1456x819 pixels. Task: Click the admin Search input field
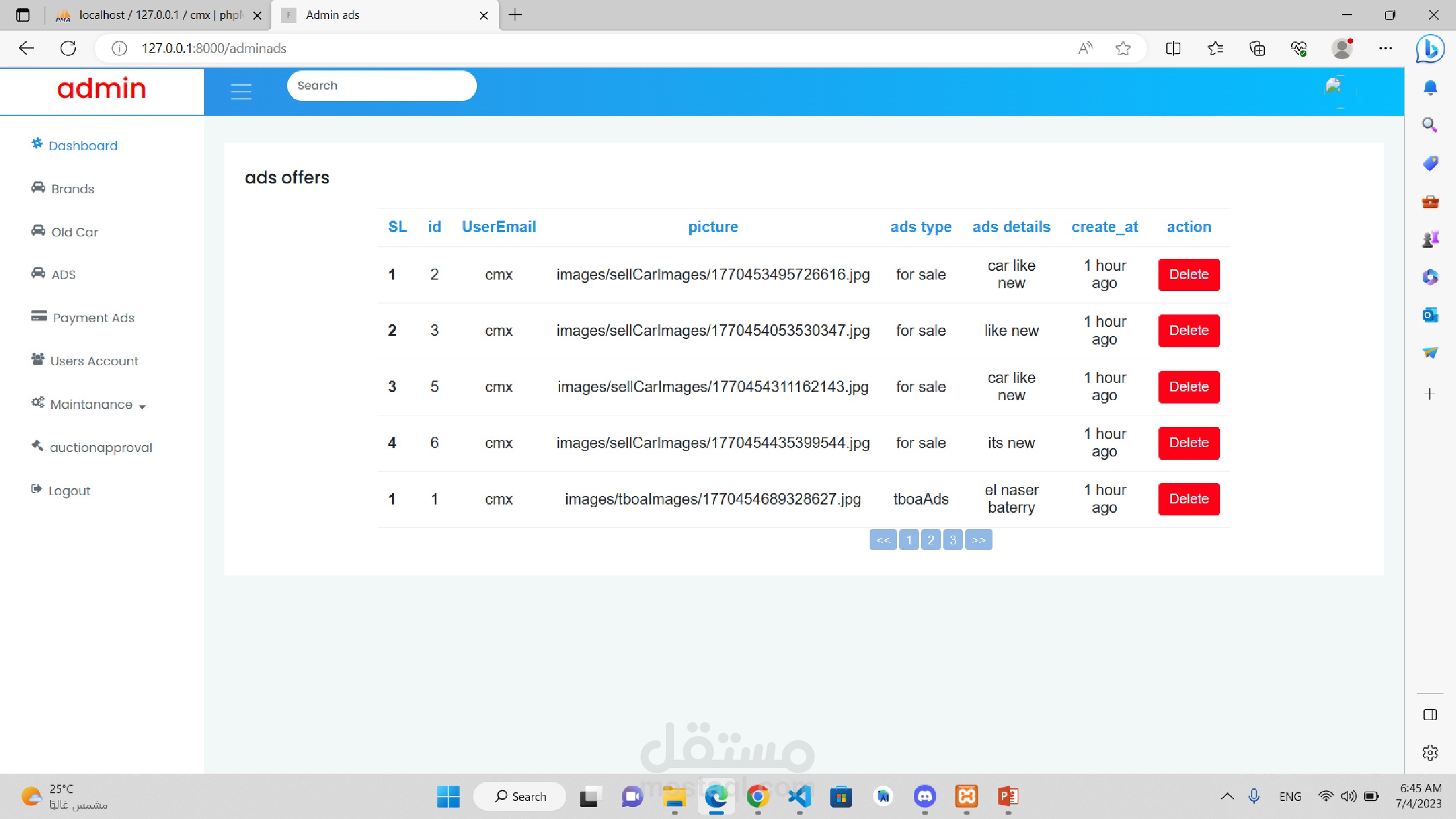click(382, 86)
